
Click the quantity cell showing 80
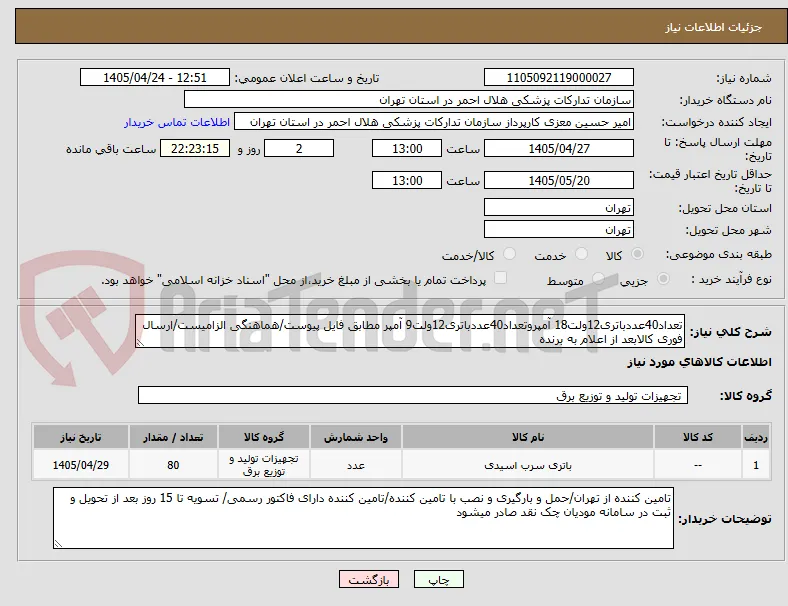[173, 465]
